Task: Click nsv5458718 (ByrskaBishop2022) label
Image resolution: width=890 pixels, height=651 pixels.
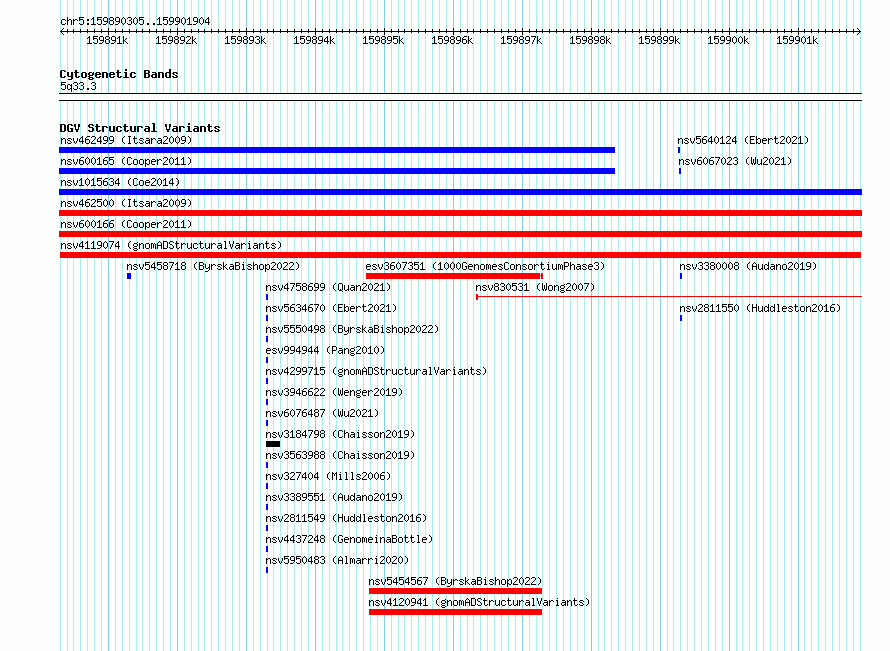Action: pyautogui.click(x=213, y=266)
